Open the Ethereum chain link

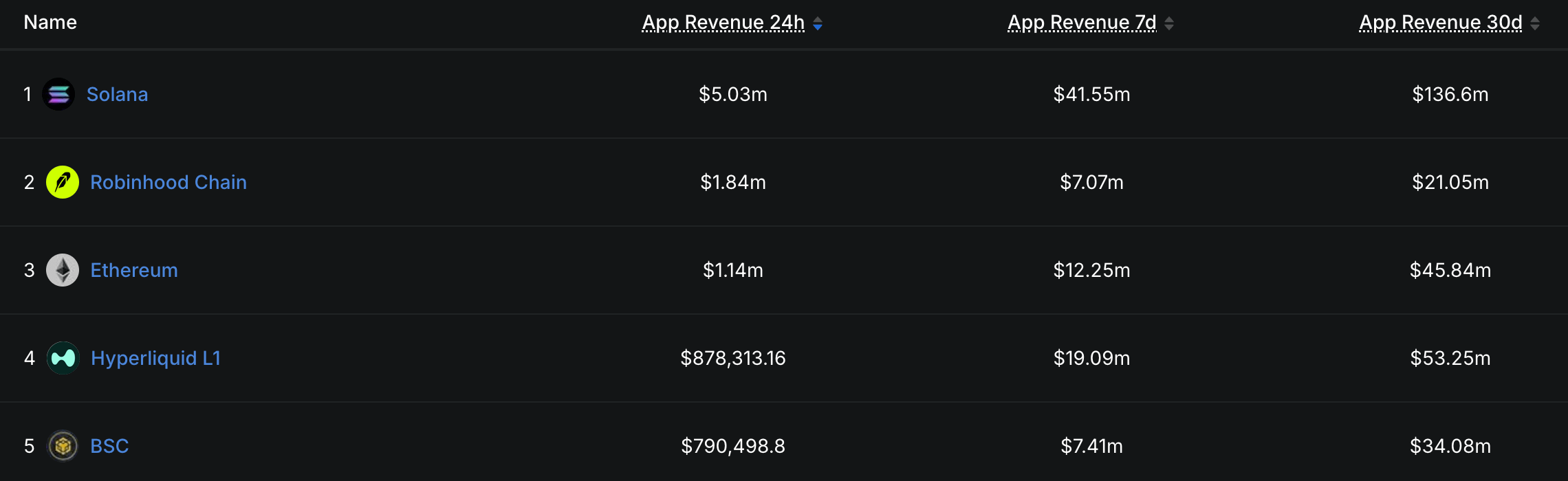click(x=134, y=270)
